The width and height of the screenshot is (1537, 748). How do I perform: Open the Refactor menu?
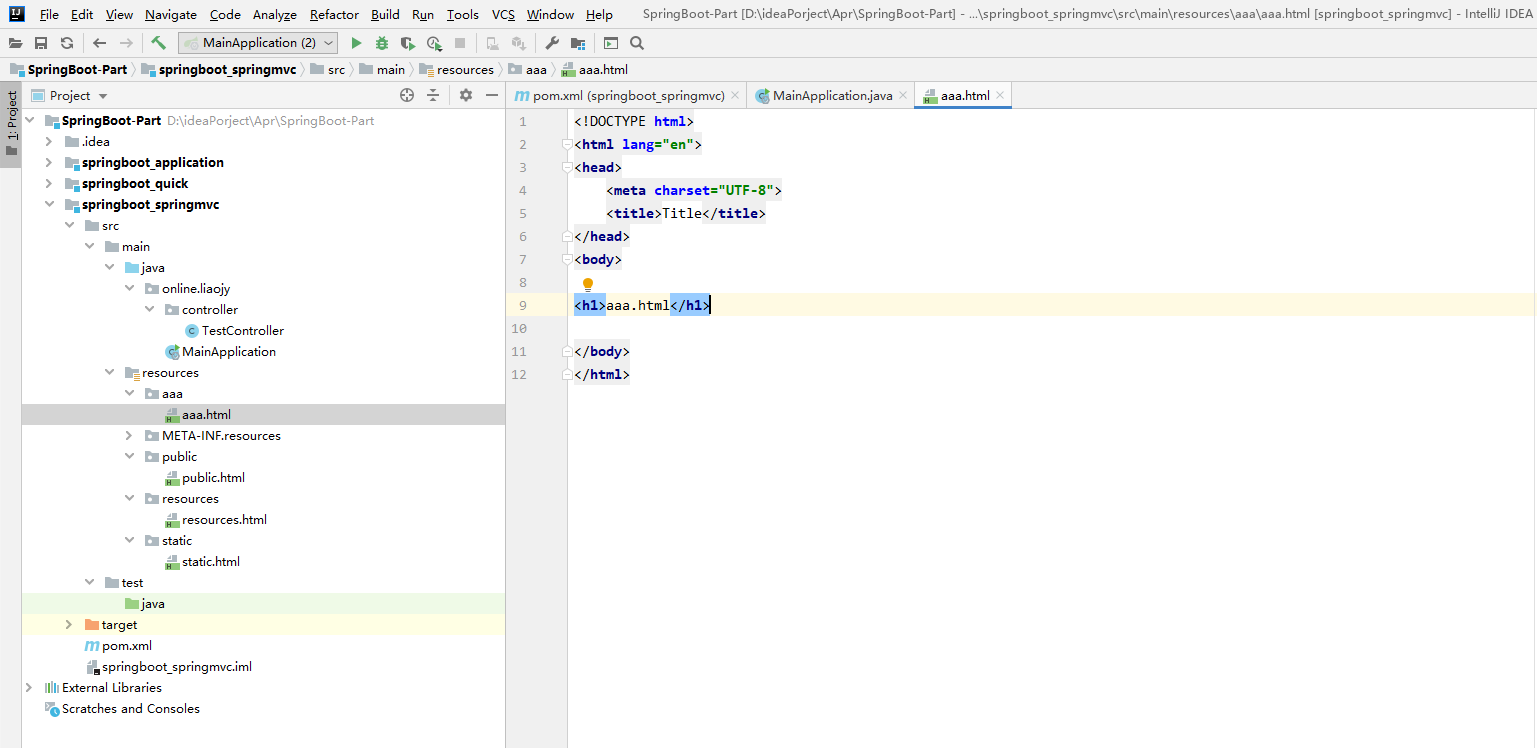coord(335,15)
